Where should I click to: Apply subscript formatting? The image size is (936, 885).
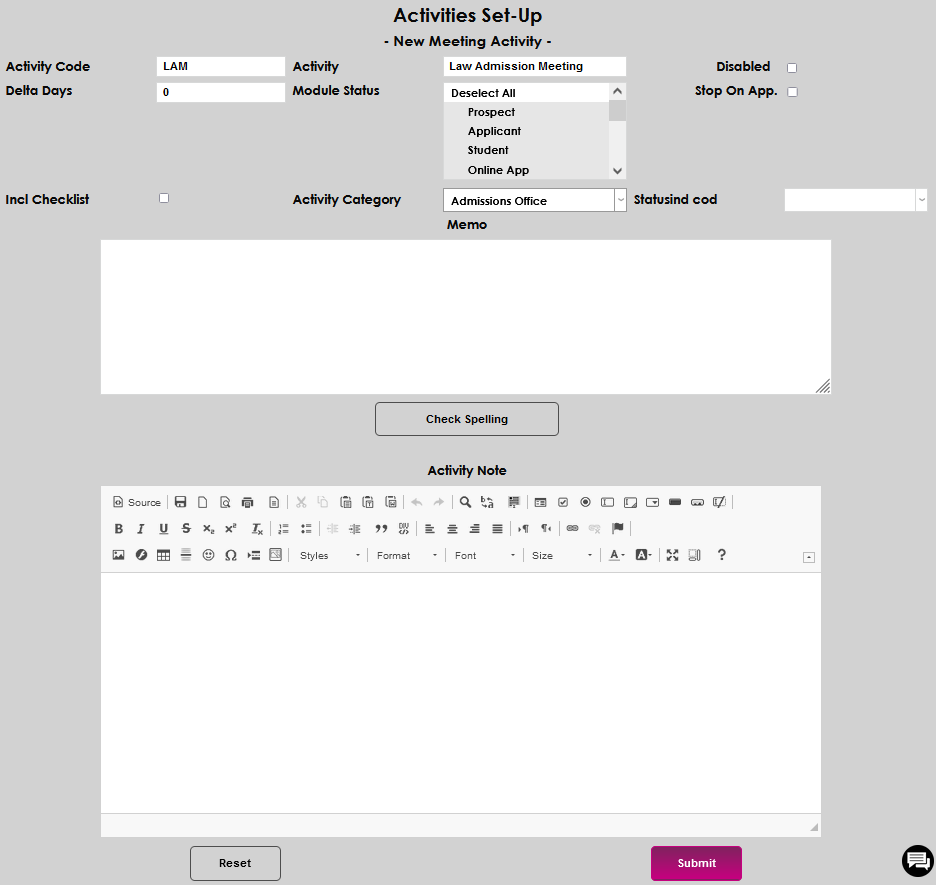pyautogui.click(x=208, y=529)
